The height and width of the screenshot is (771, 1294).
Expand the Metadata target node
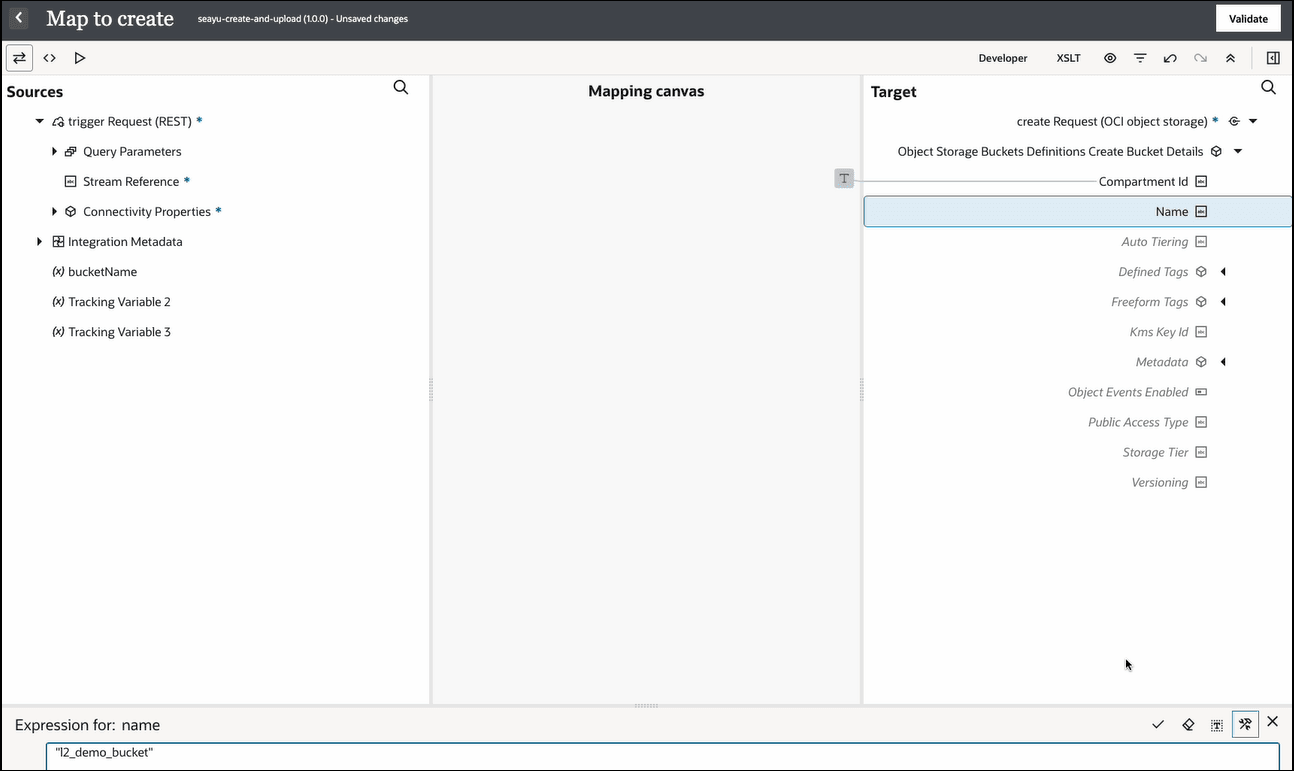(1223, 362)
